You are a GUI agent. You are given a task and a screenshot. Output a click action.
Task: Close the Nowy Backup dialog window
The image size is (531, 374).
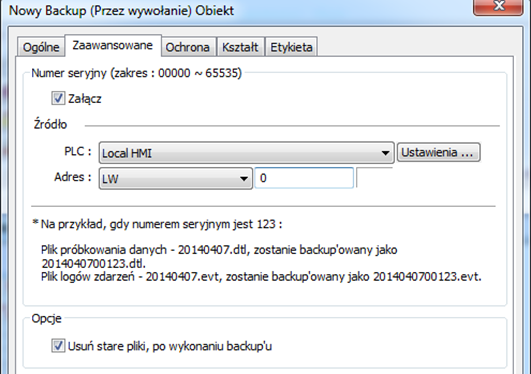pos(498,6)
